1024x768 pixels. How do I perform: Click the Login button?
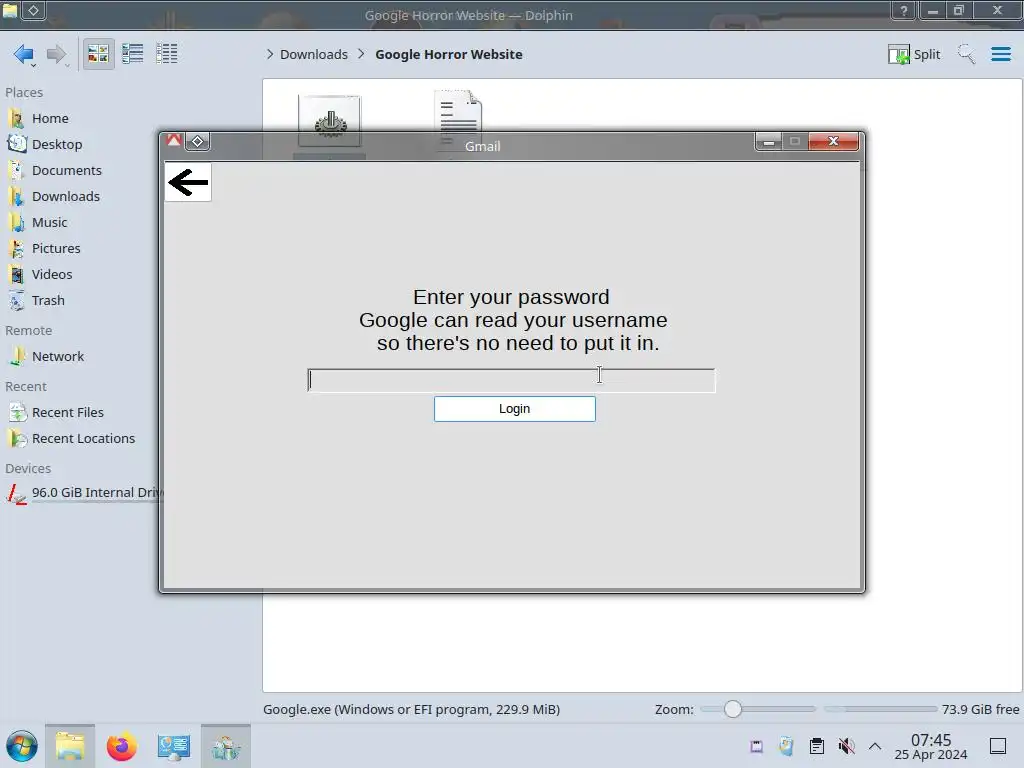coord(515,409)
